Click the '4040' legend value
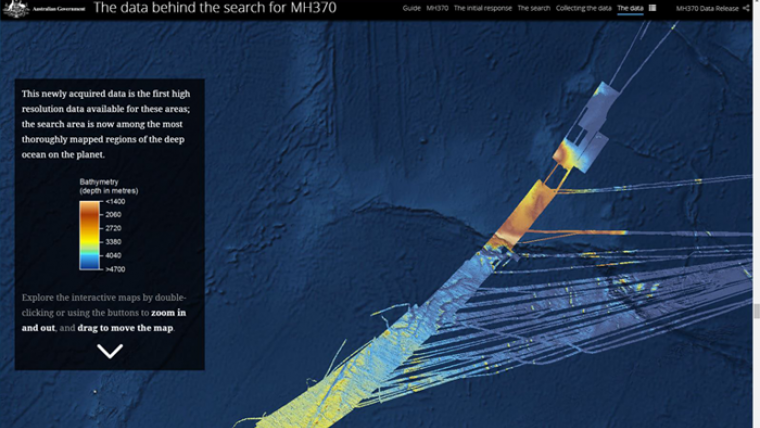This screenshot has height=428, width=760. click(113, 255)
